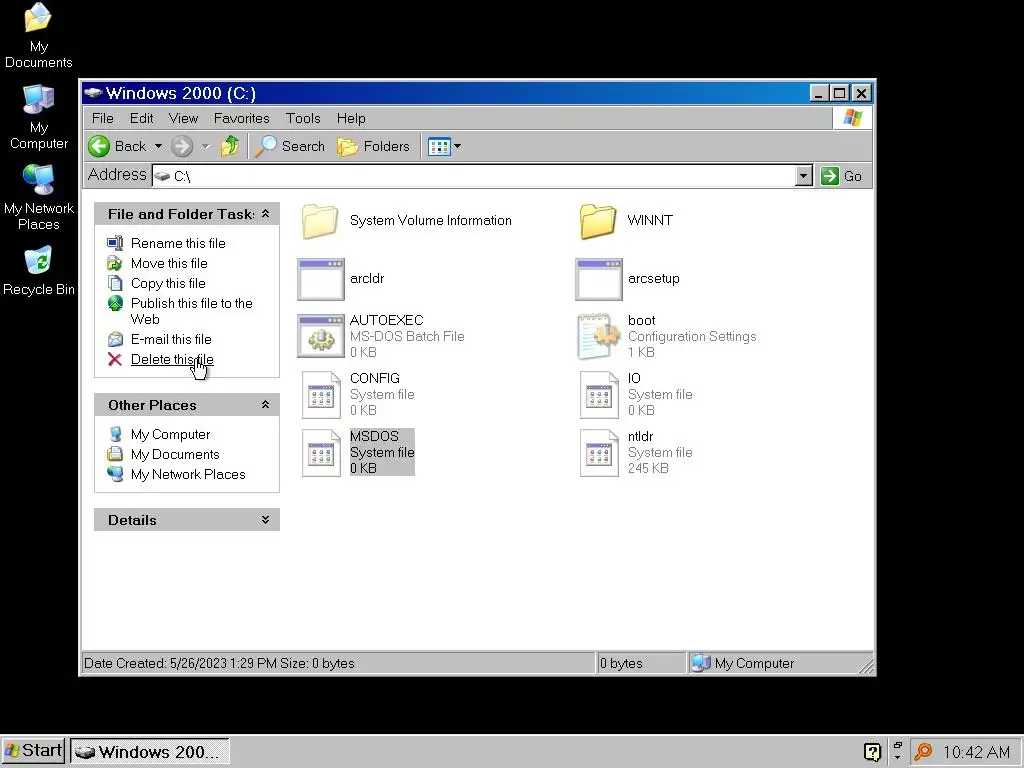Viewport: 1024px width, 768px height.
Task: Go up one folder level icon
Action: pos(230,146)
